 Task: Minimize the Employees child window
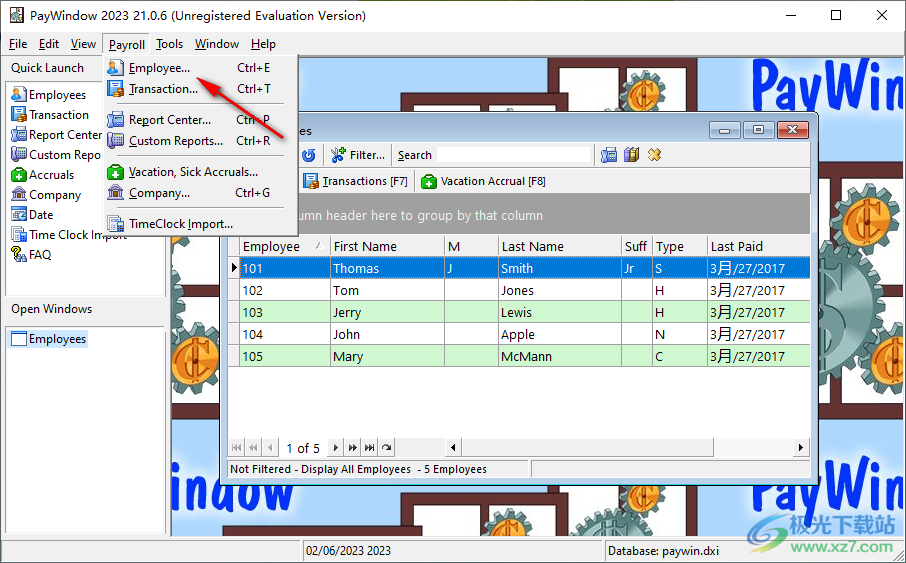click(725, 130)
